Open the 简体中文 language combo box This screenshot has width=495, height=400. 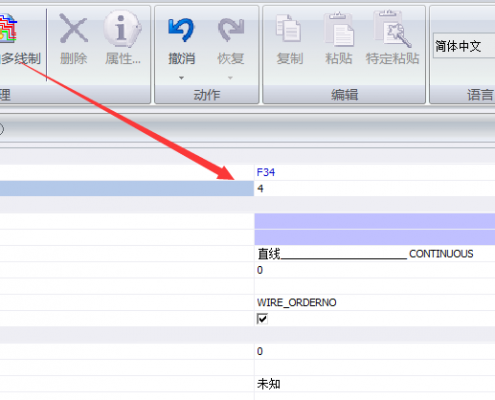coord(464,46)
